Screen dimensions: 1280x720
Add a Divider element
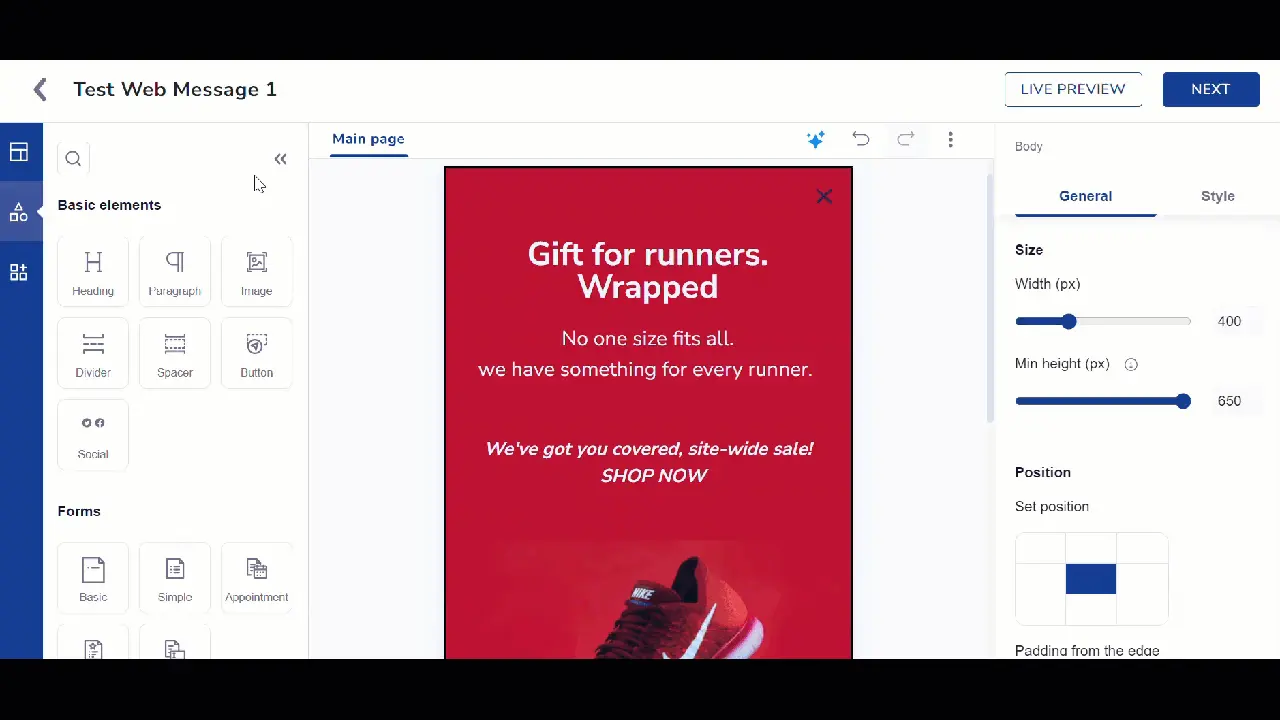[x=93, y=354]
